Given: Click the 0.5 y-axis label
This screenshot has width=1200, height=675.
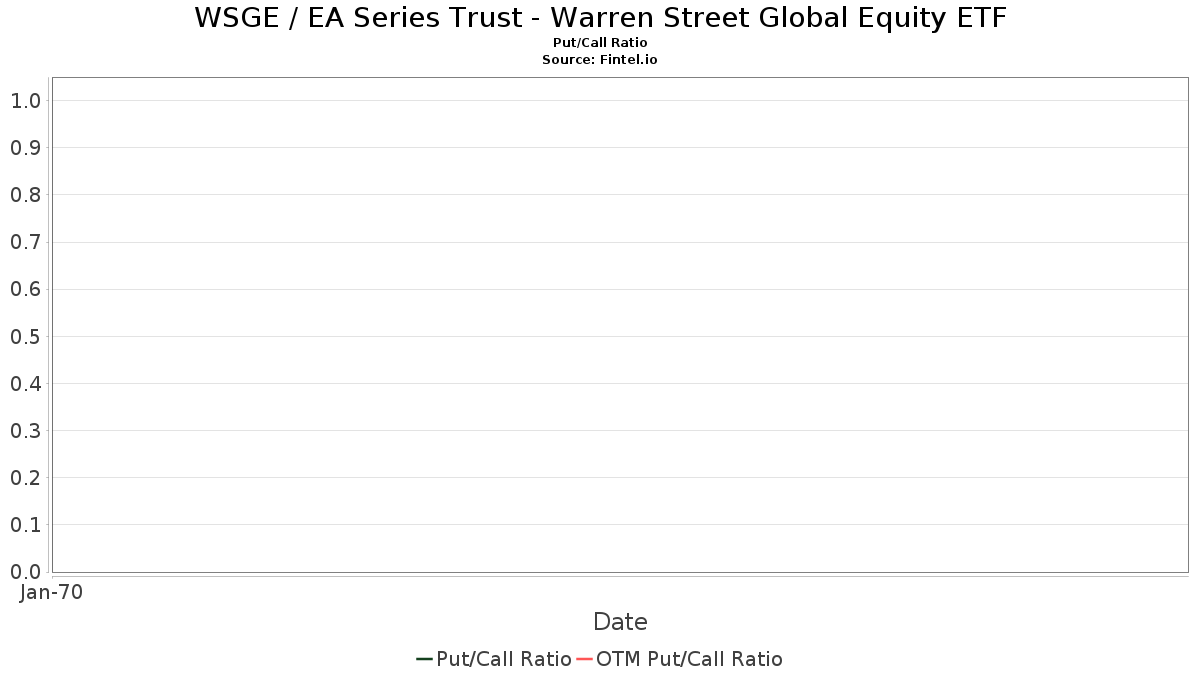Looking at the screenshot, I should coord(25,336).
